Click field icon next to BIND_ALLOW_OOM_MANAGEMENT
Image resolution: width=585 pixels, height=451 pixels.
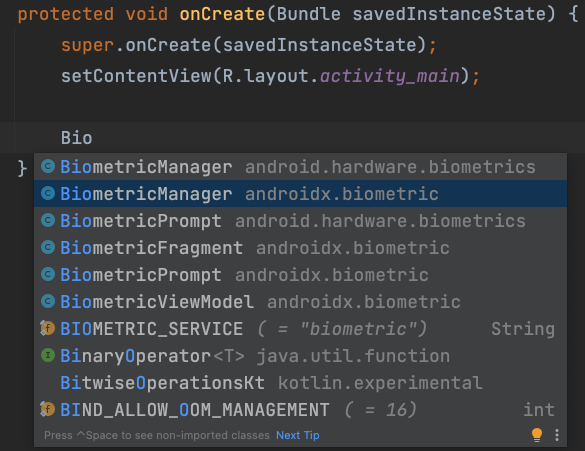coord(47,409)
